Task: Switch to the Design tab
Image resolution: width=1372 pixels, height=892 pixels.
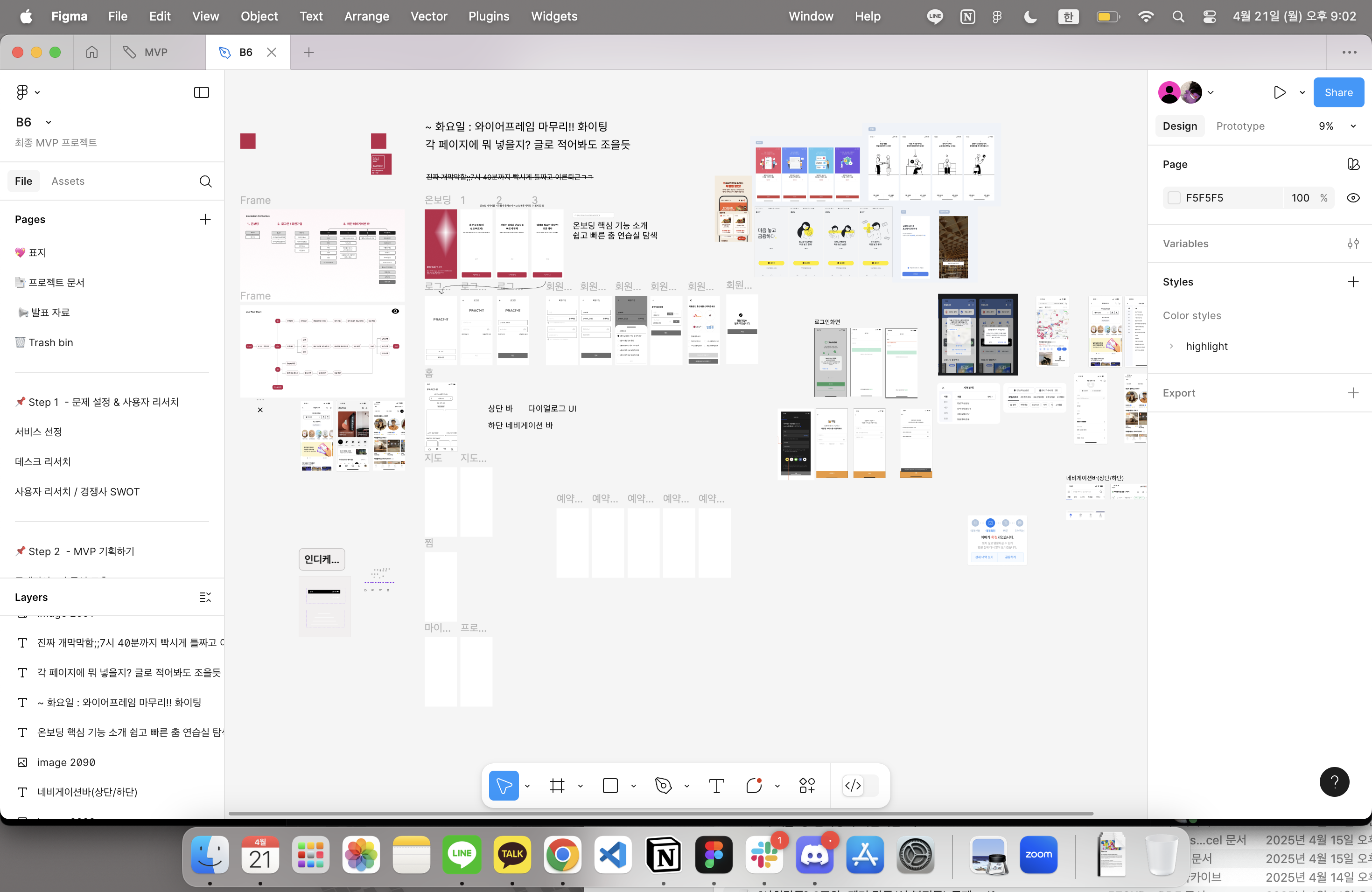Action: pos(1179,126)
